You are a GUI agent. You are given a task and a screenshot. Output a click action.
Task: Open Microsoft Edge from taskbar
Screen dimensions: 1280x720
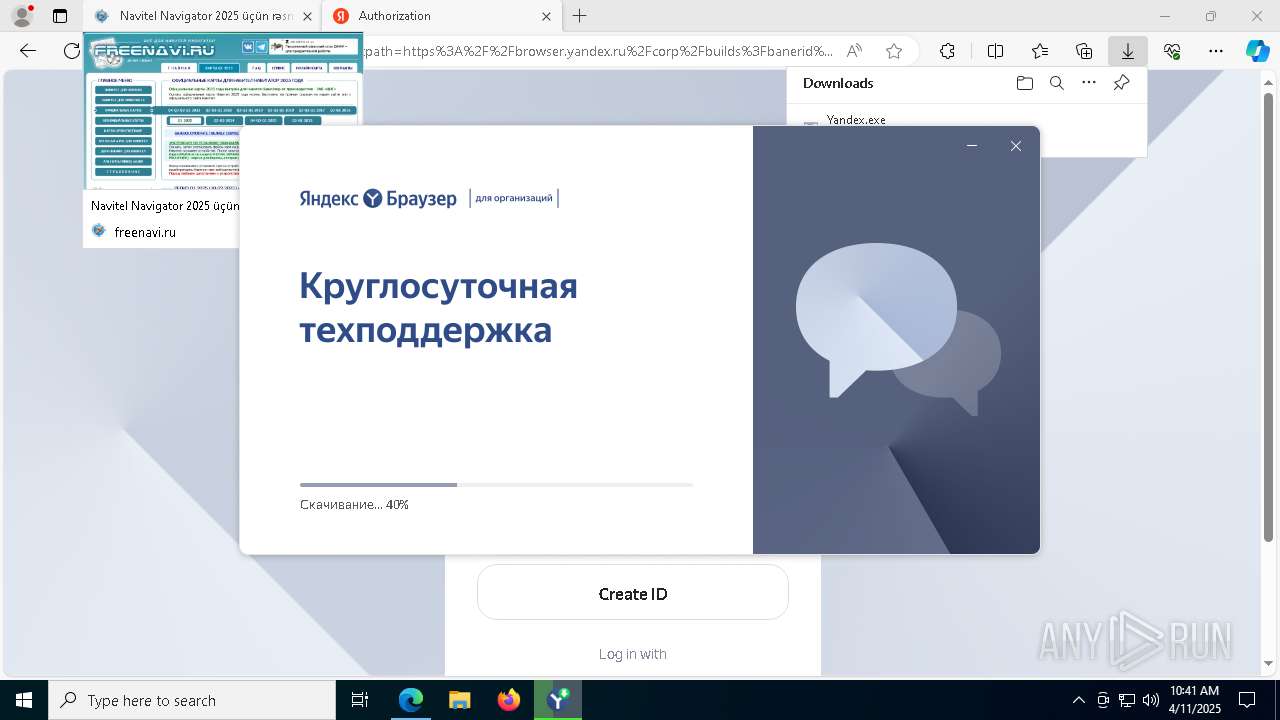(411, 700)
